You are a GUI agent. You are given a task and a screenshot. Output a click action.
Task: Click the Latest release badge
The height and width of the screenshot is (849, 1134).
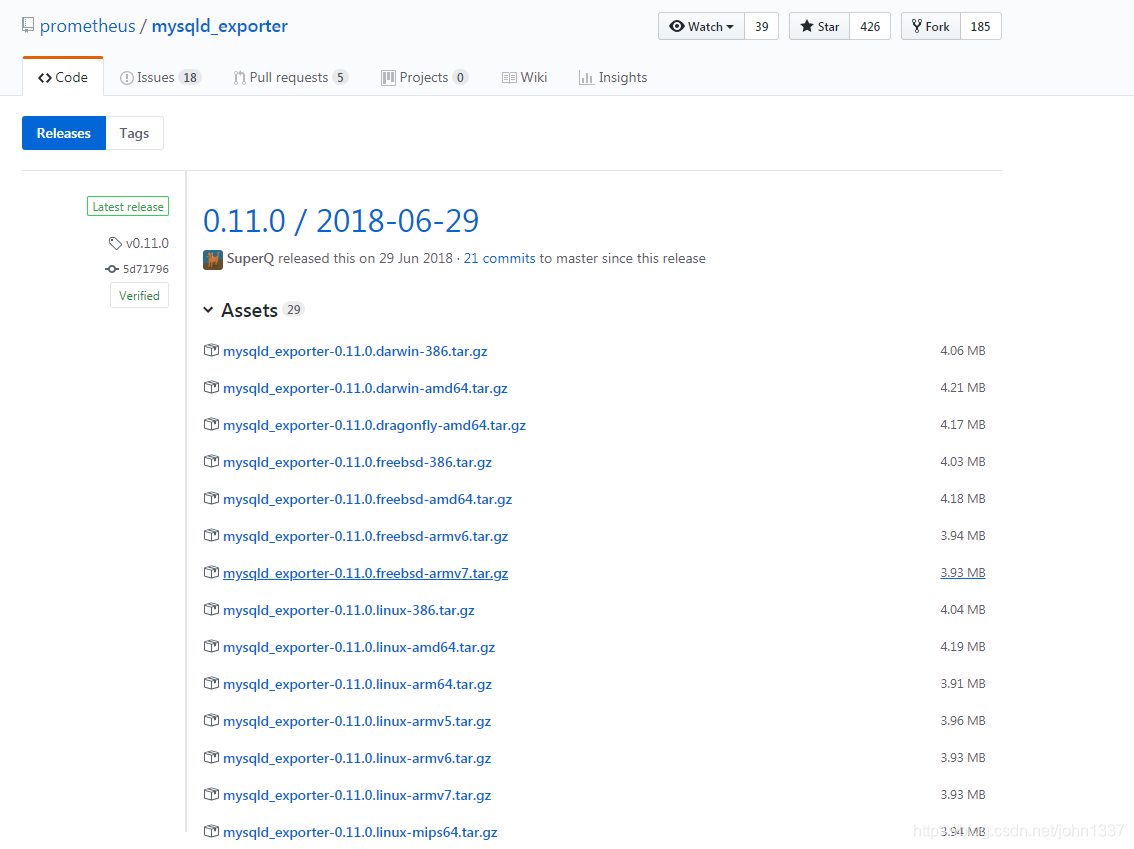click(128, 207)
